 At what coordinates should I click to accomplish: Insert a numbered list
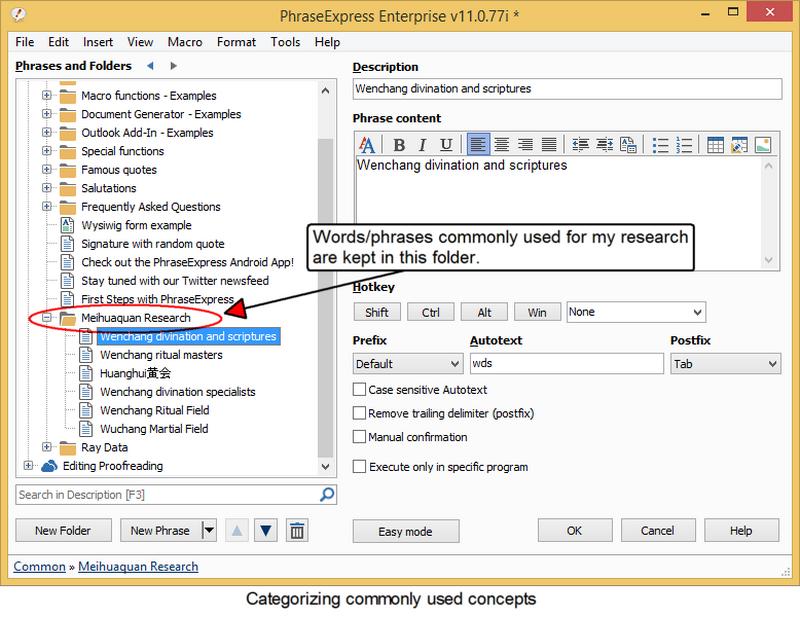pos(684,145)
